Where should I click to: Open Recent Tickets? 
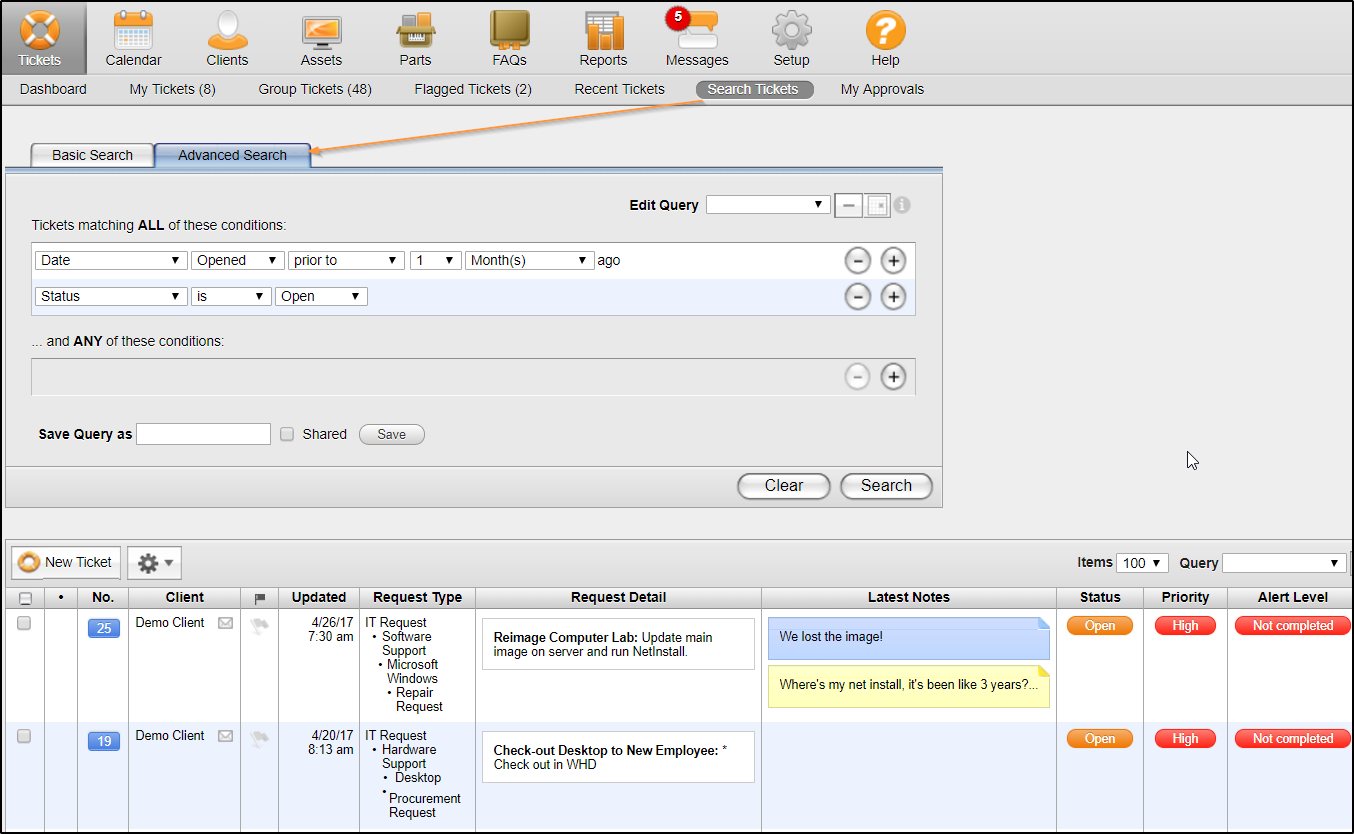tap(619, 89)
